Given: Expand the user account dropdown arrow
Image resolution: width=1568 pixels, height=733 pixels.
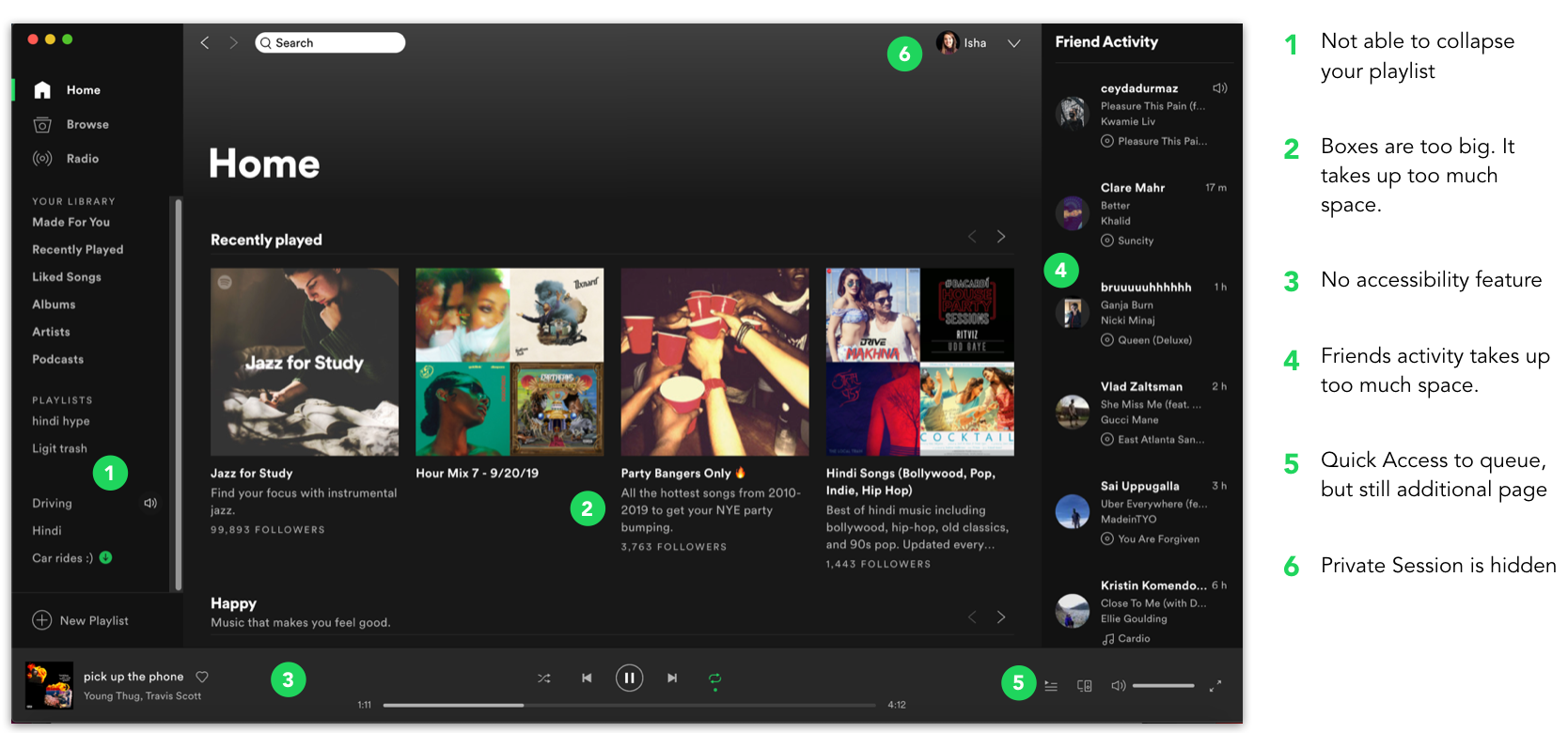Looking at the screenshot, I should pyautogui.click(x=1014, y=43).
